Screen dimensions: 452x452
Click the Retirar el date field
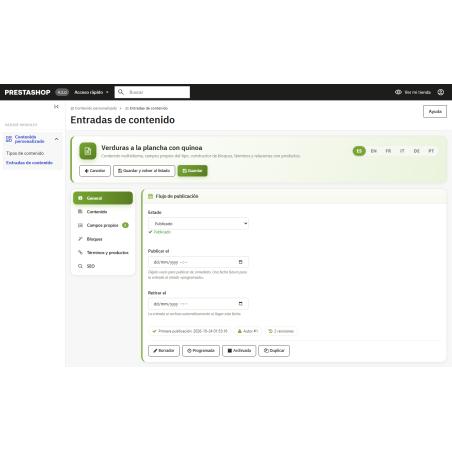(198, 304)
